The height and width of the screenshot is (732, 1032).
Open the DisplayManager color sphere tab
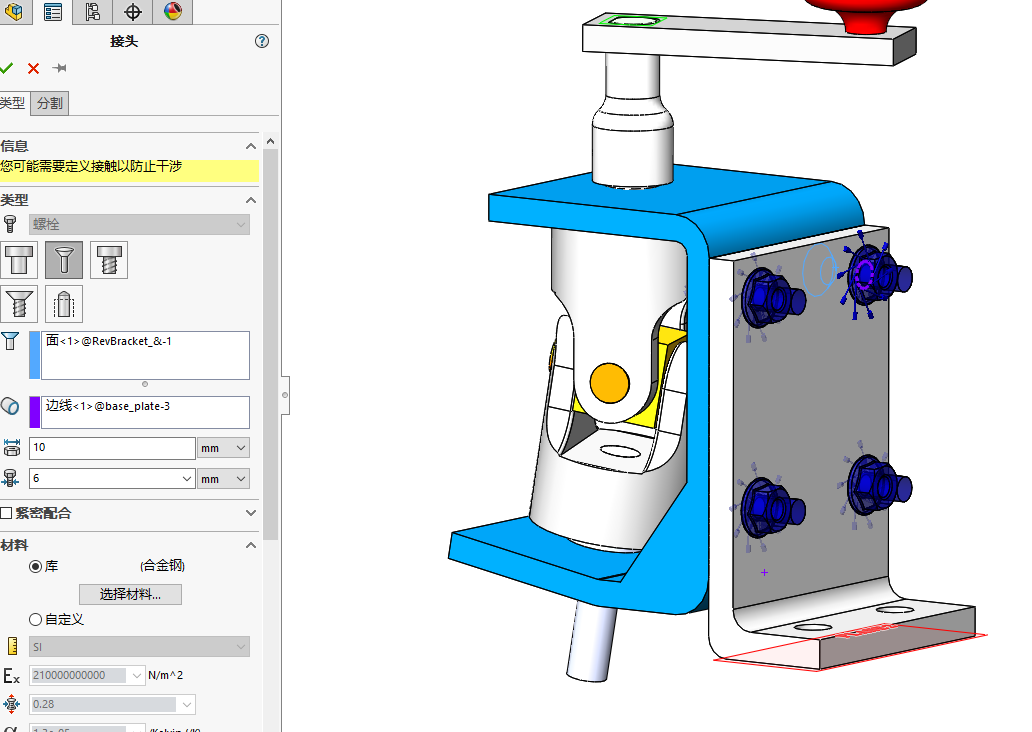[x=172, y=11]
